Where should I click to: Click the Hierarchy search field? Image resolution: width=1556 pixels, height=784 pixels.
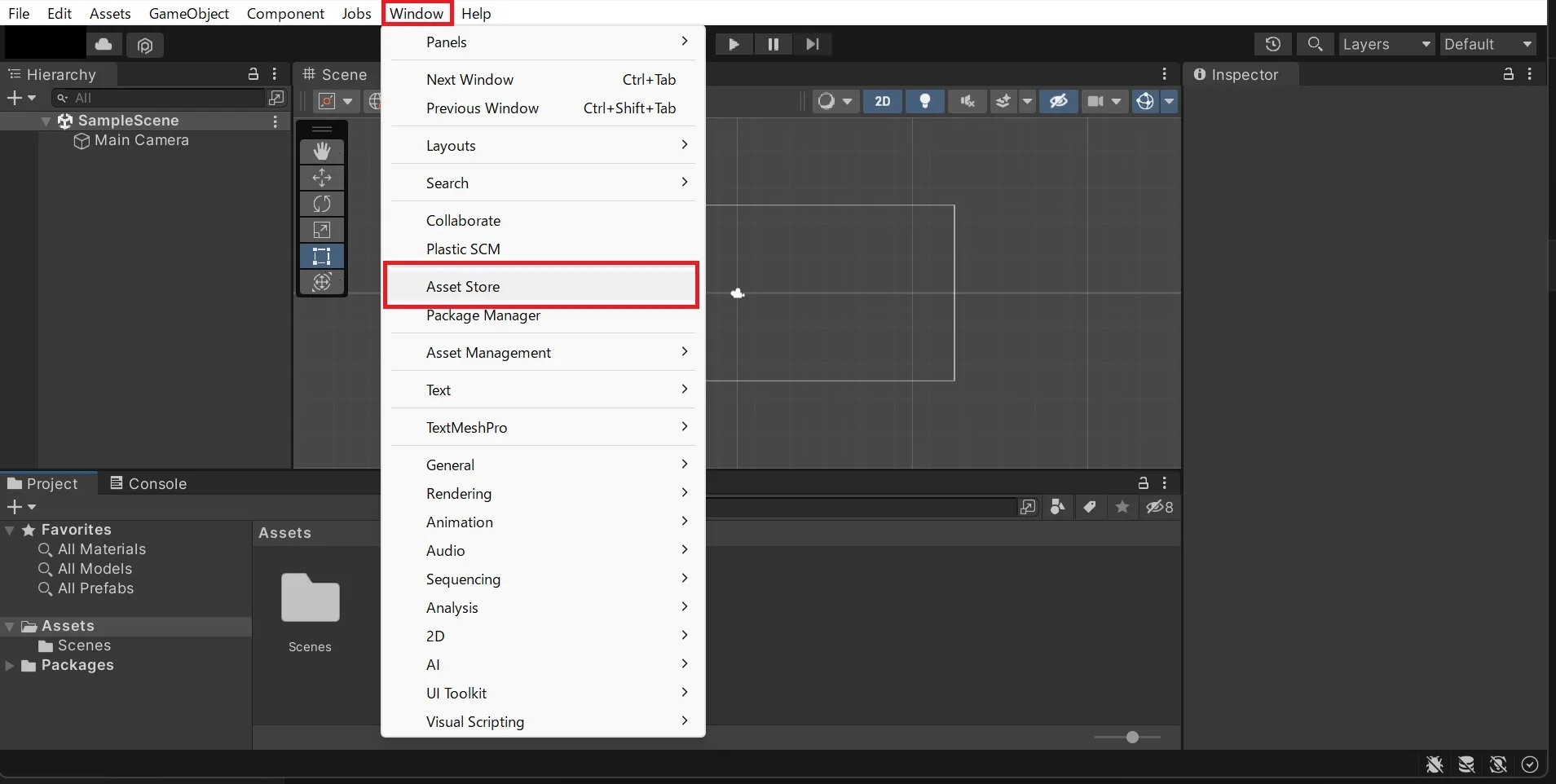(160, 98)
